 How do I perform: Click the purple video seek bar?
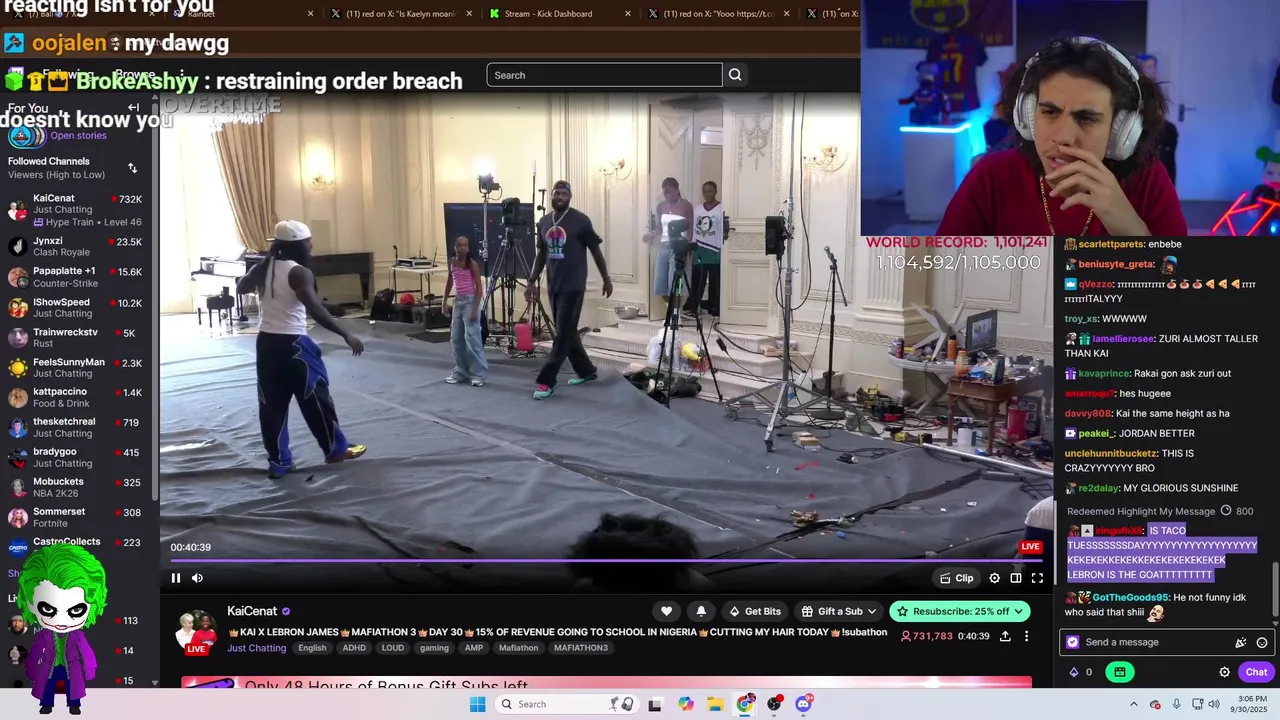pos(605,561)
